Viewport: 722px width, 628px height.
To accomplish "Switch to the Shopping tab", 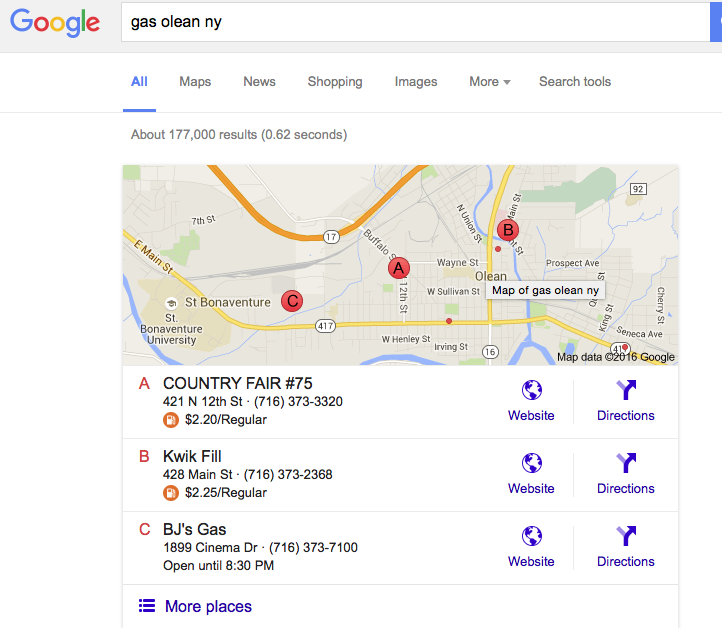I will coord(335,81).
